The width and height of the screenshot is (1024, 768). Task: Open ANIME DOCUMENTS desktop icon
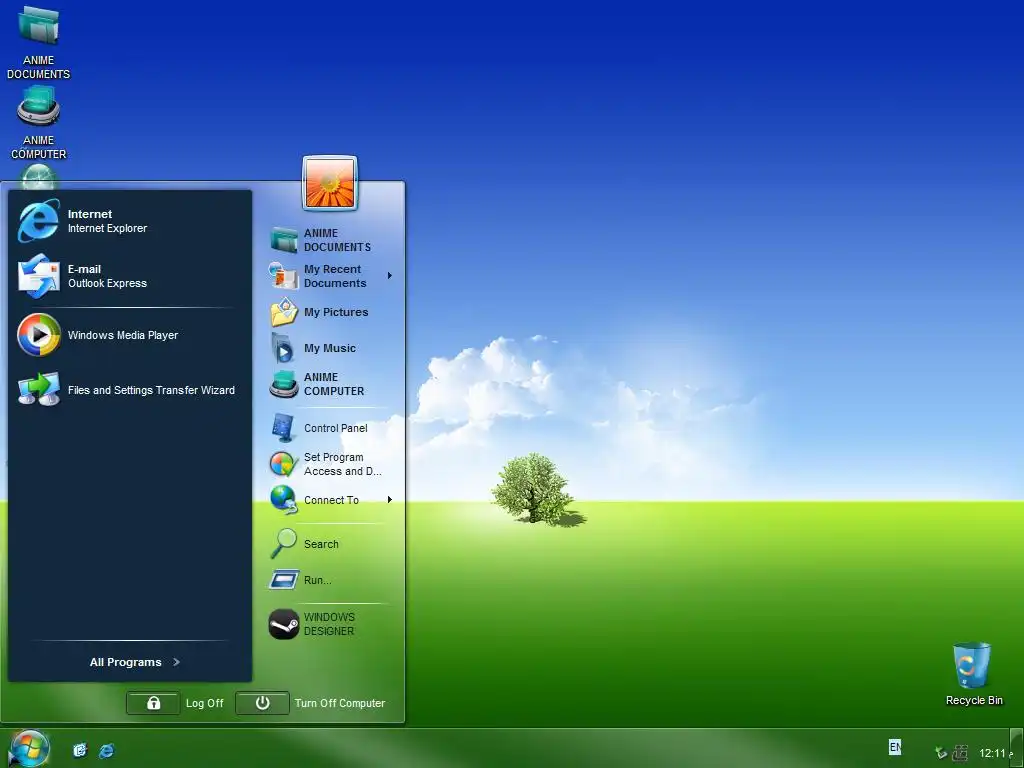[39, 26]
